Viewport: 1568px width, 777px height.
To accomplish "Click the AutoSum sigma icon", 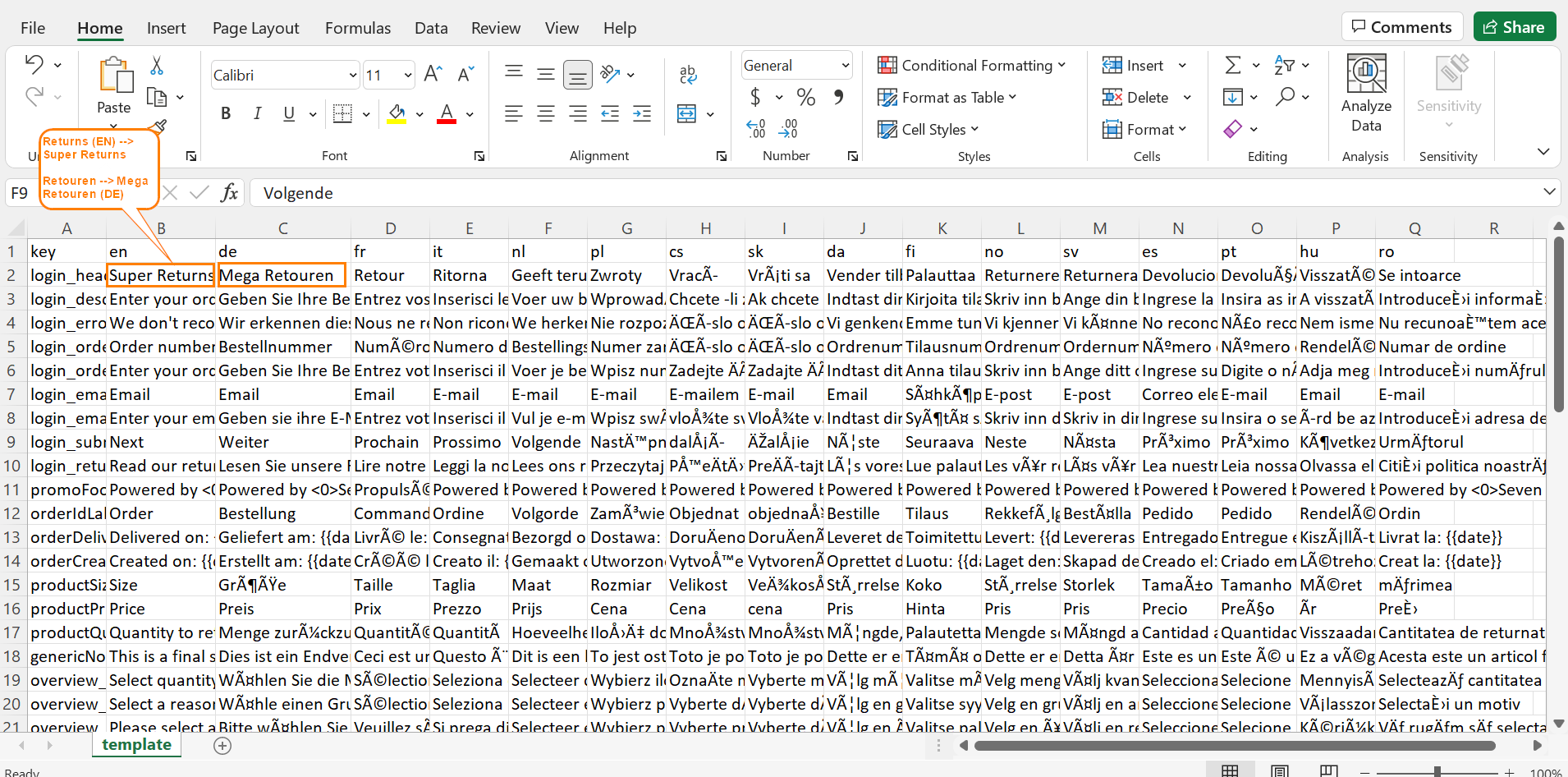I will 1232,65.
